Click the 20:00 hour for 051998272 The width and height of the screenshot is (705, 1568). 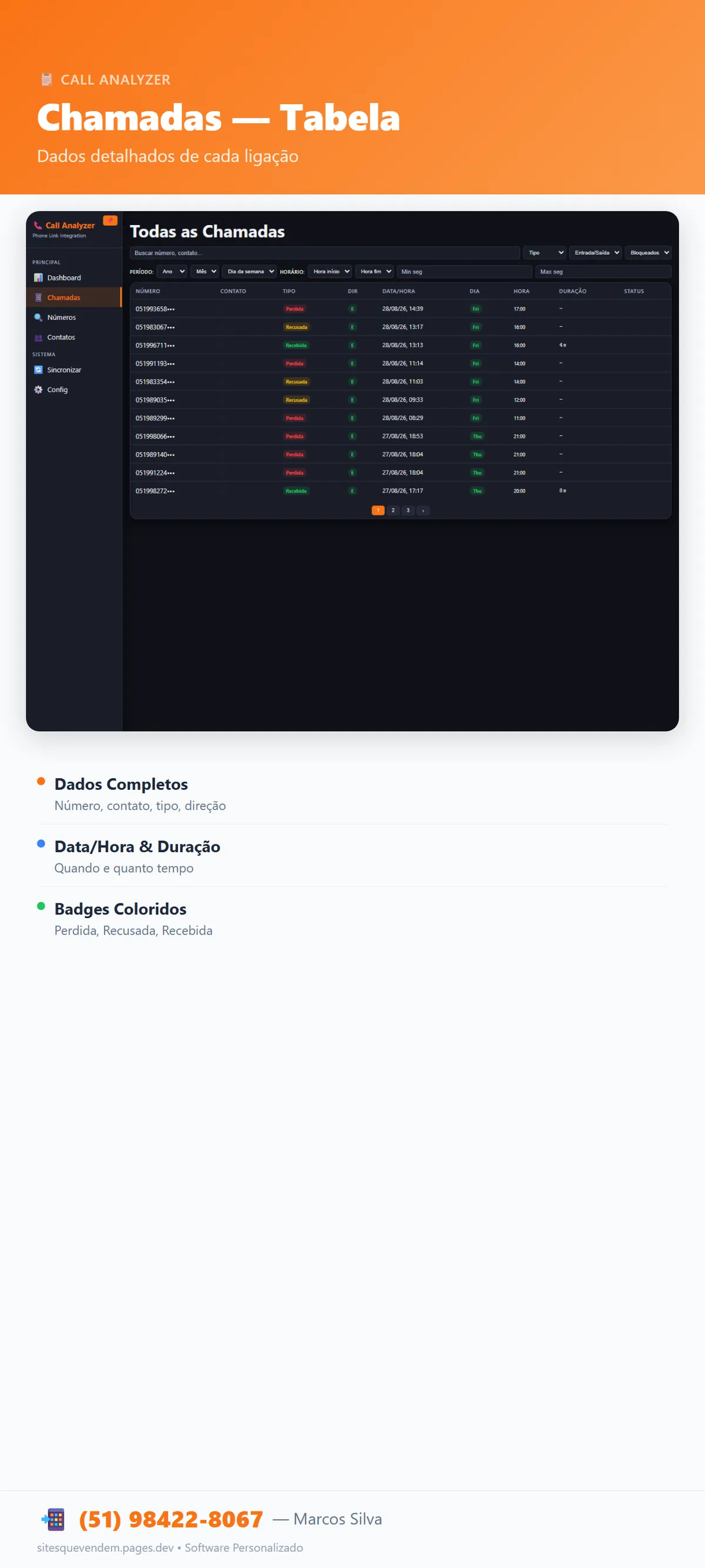(x=519, y=491)
